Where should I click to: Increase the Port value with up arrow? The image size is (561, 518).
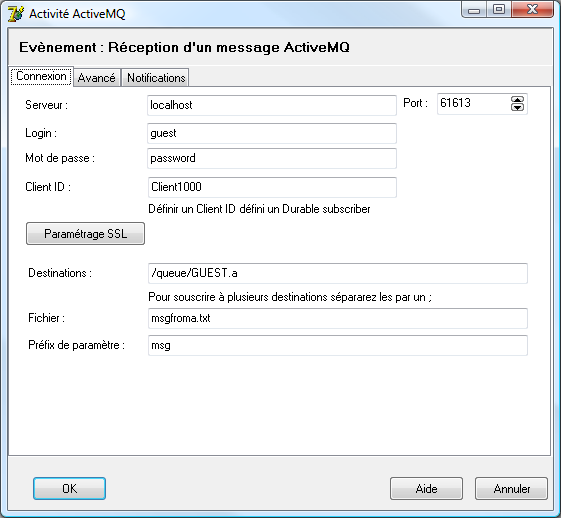(x=517, y=99)
